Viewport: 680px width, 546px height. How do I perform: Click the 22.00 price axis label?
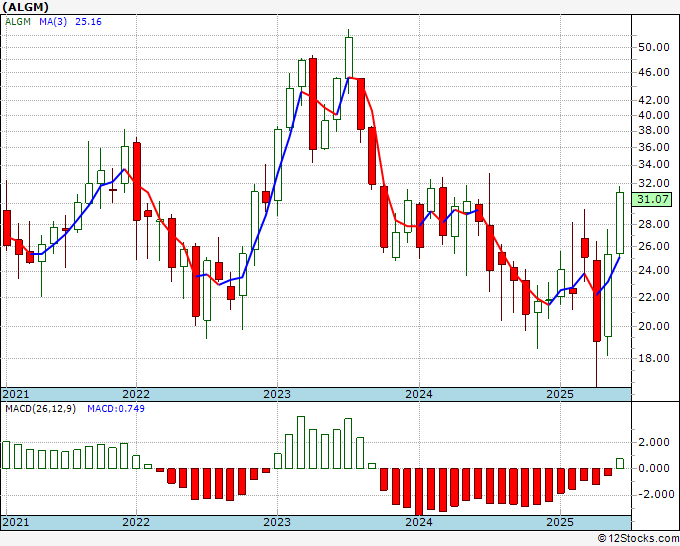coord(654,298)
